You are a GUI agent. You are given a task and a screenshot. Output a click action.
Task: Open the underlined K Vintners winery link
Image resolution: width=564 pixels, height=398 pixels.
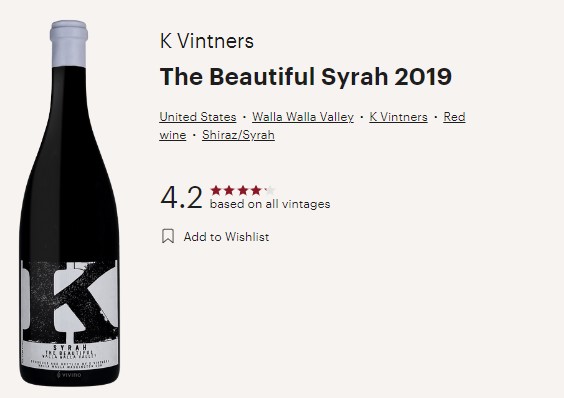point(399,117)
